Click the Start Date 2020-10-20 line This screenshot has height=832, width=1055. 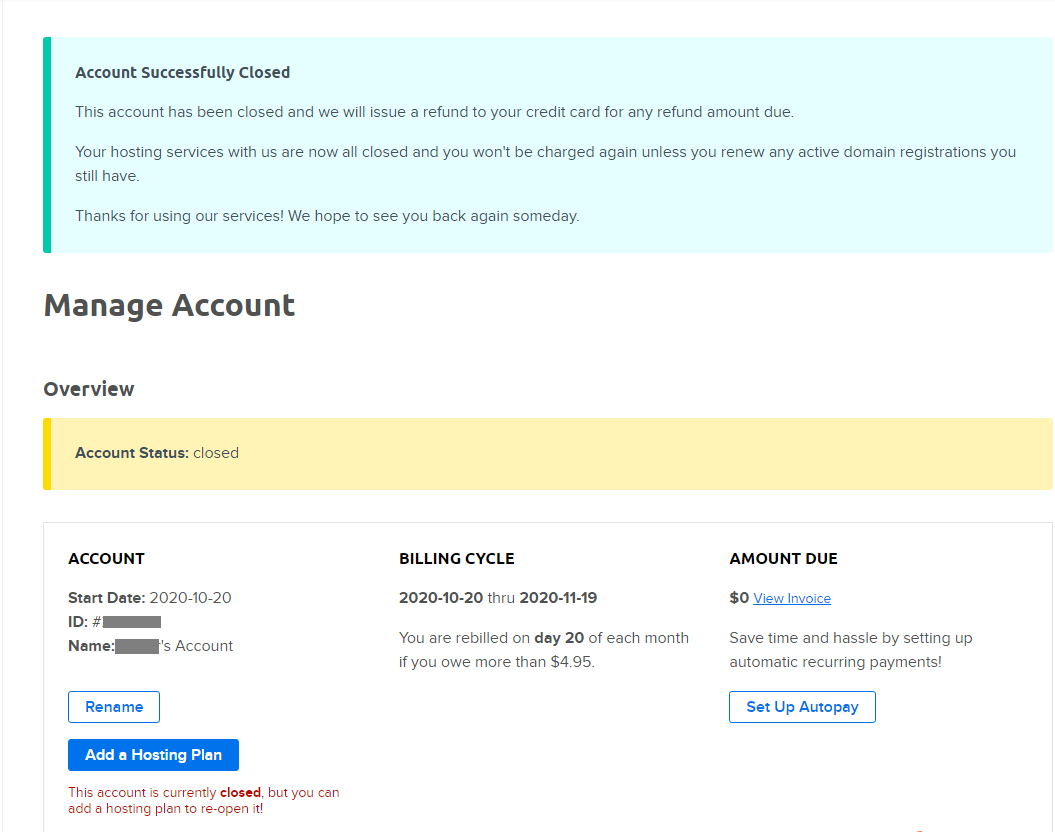[149, 598]
